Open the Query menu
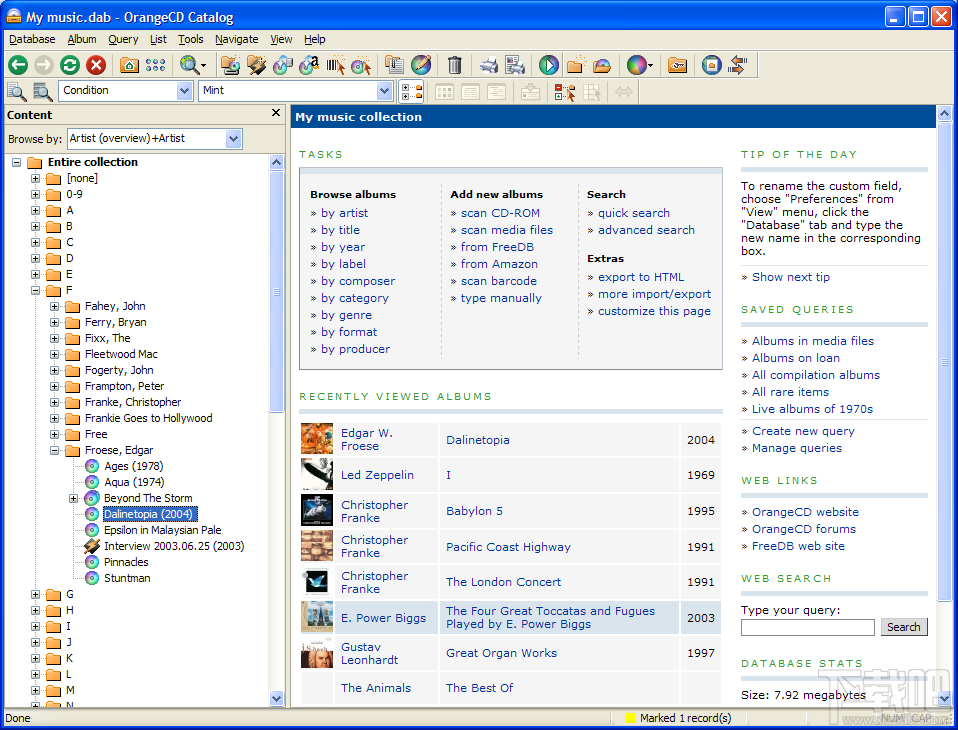The height and width of the screenshot is (730, 958). click(x=123, y=39)
